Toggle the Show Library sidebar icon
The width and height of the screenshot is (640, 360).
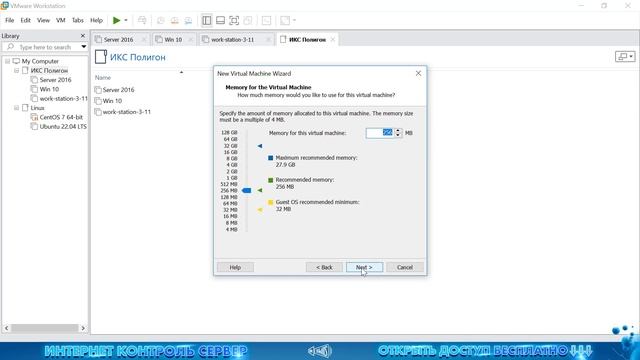pyautogui.click(x=207, y=20)
